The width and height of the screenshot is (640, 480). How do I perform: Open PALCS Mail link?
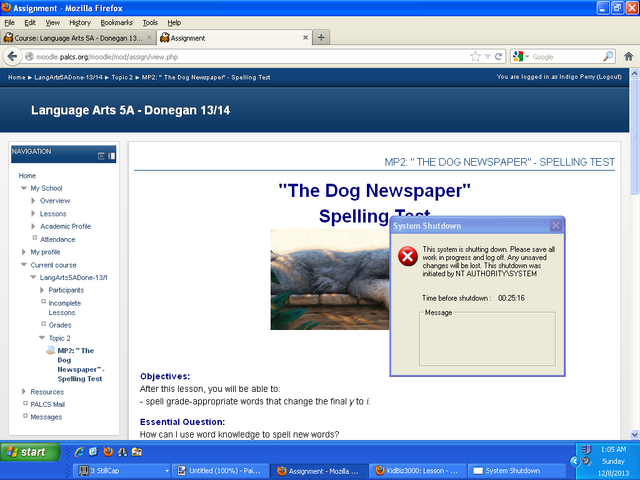(47, 404)
